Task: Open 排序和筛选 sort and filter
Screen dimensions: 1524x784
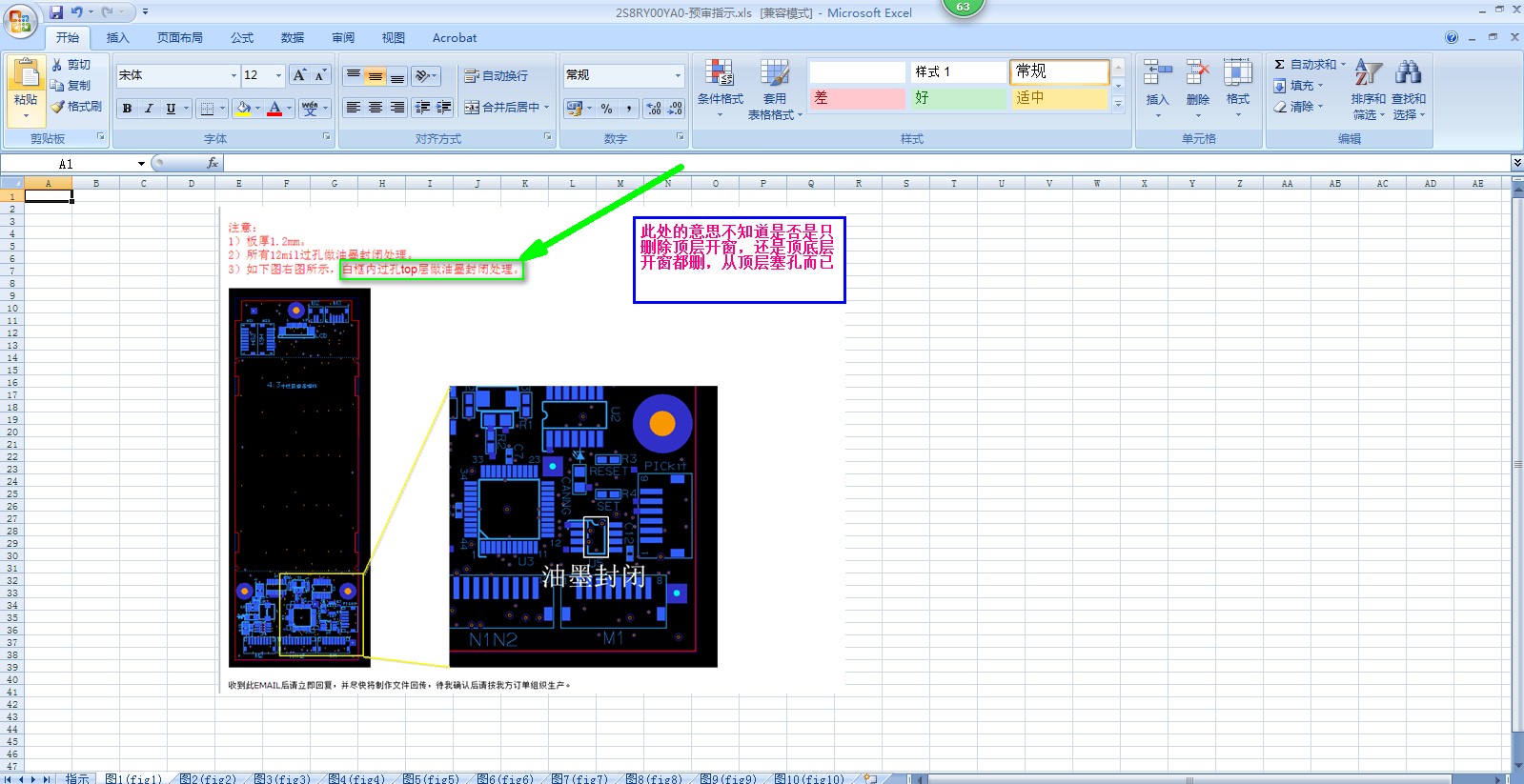Action: [1369, 90]
